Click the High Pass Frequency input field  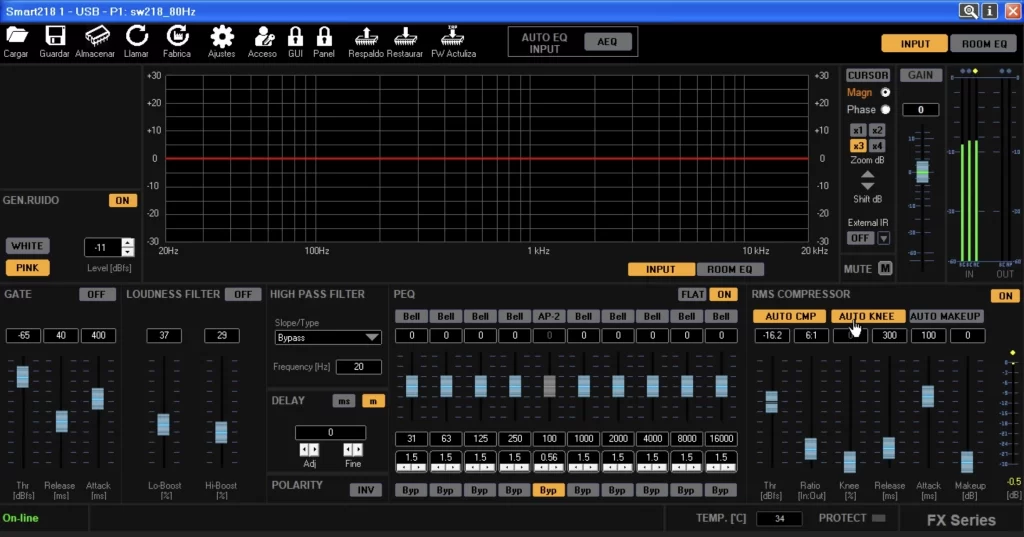(x=358, y=367)
